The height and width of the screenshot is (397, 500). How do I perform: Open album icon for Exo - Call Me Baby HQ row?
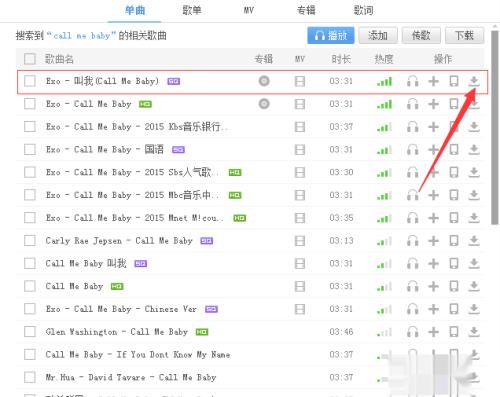coord(264,104)
